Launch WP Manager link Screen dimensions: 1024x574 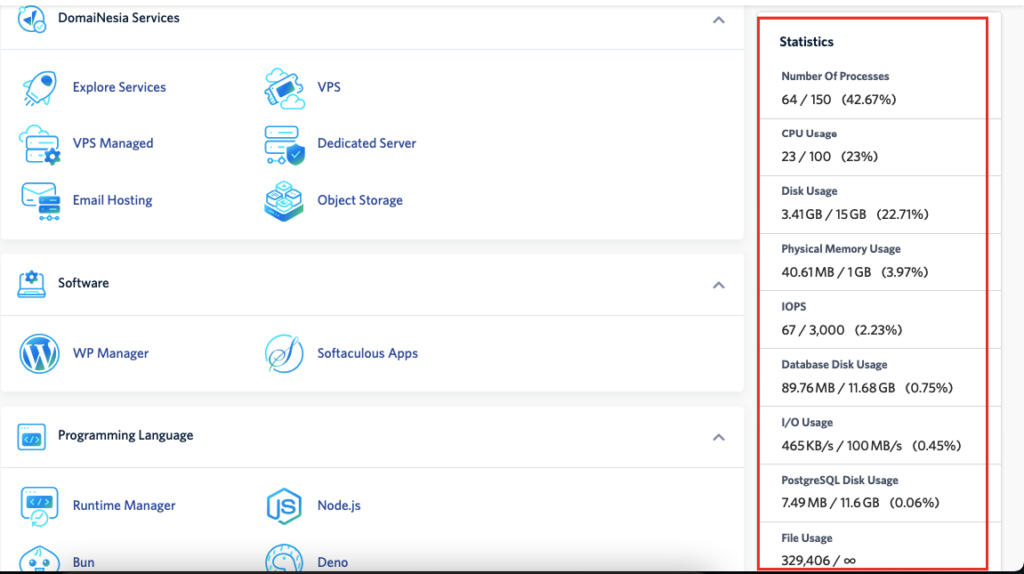(110, 353)
